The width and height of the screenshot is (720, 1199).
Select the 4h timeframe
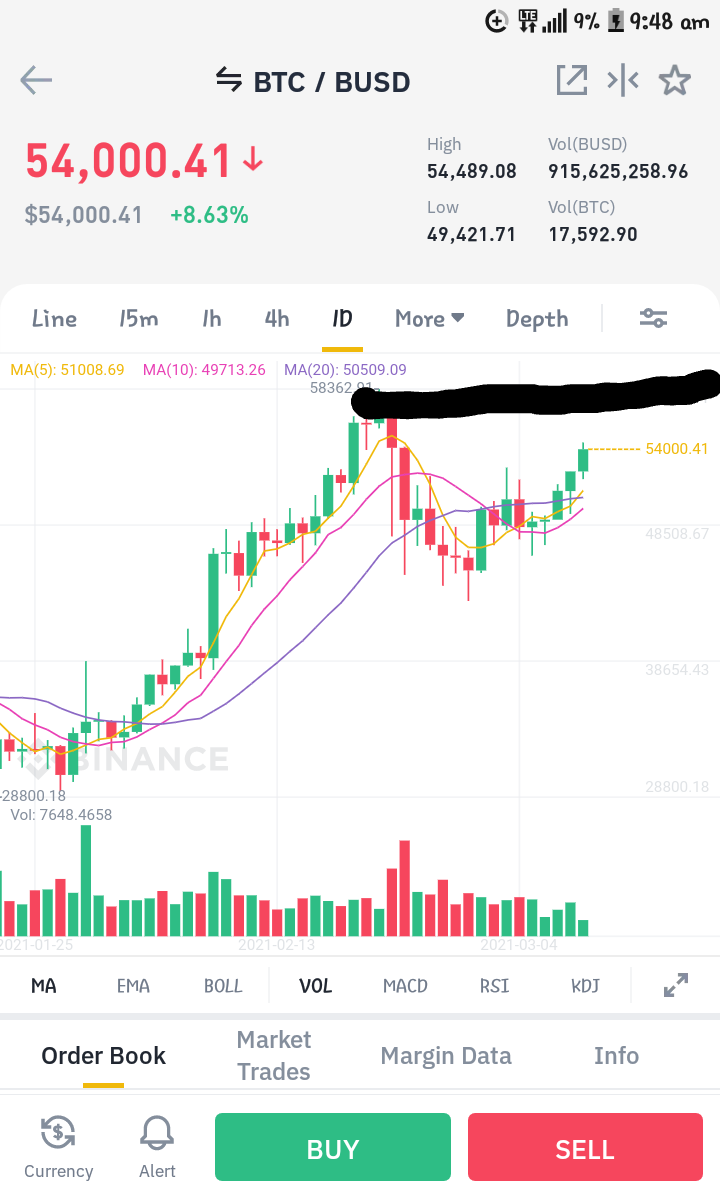point(277,318)
